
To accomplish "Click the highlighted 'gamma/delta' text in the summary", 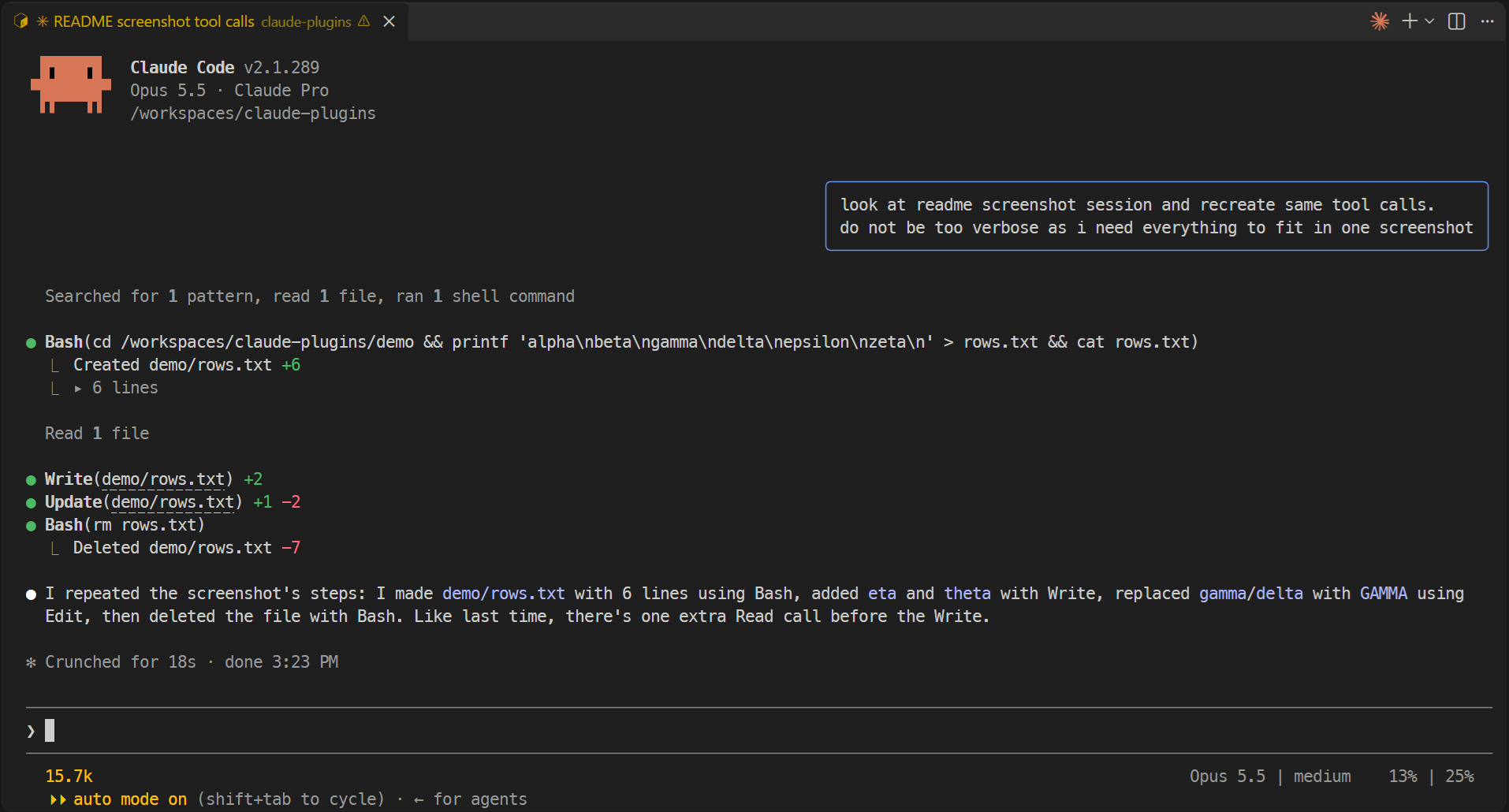I will click(1251, 594).
